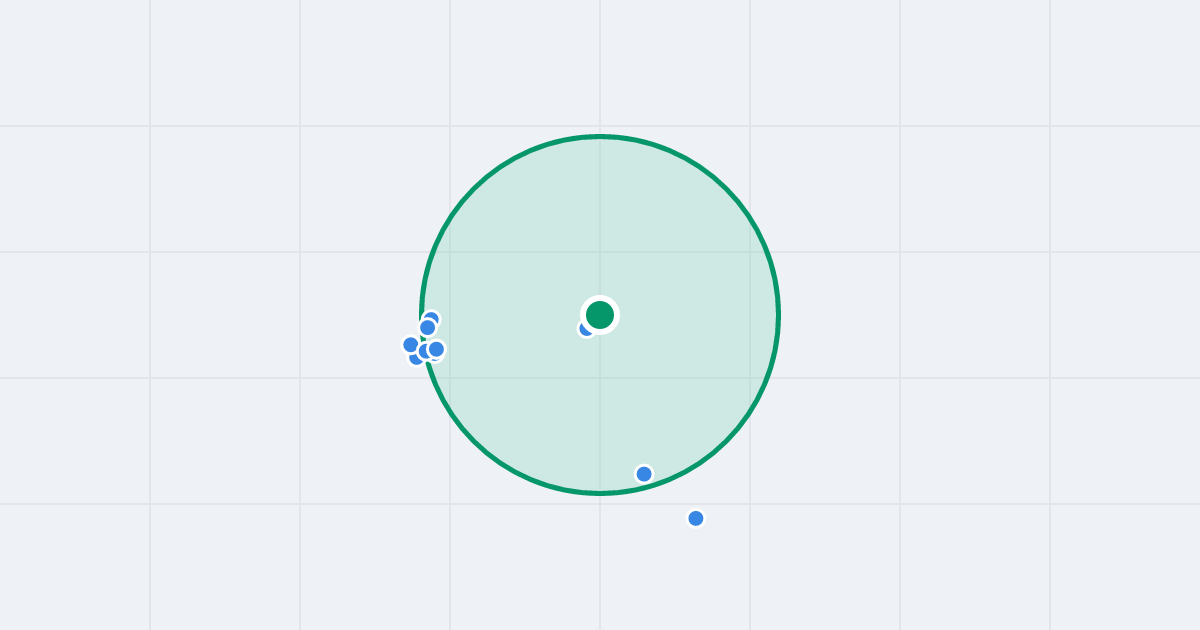Select the second-highest blue dot in left cluster

(427, 327)
